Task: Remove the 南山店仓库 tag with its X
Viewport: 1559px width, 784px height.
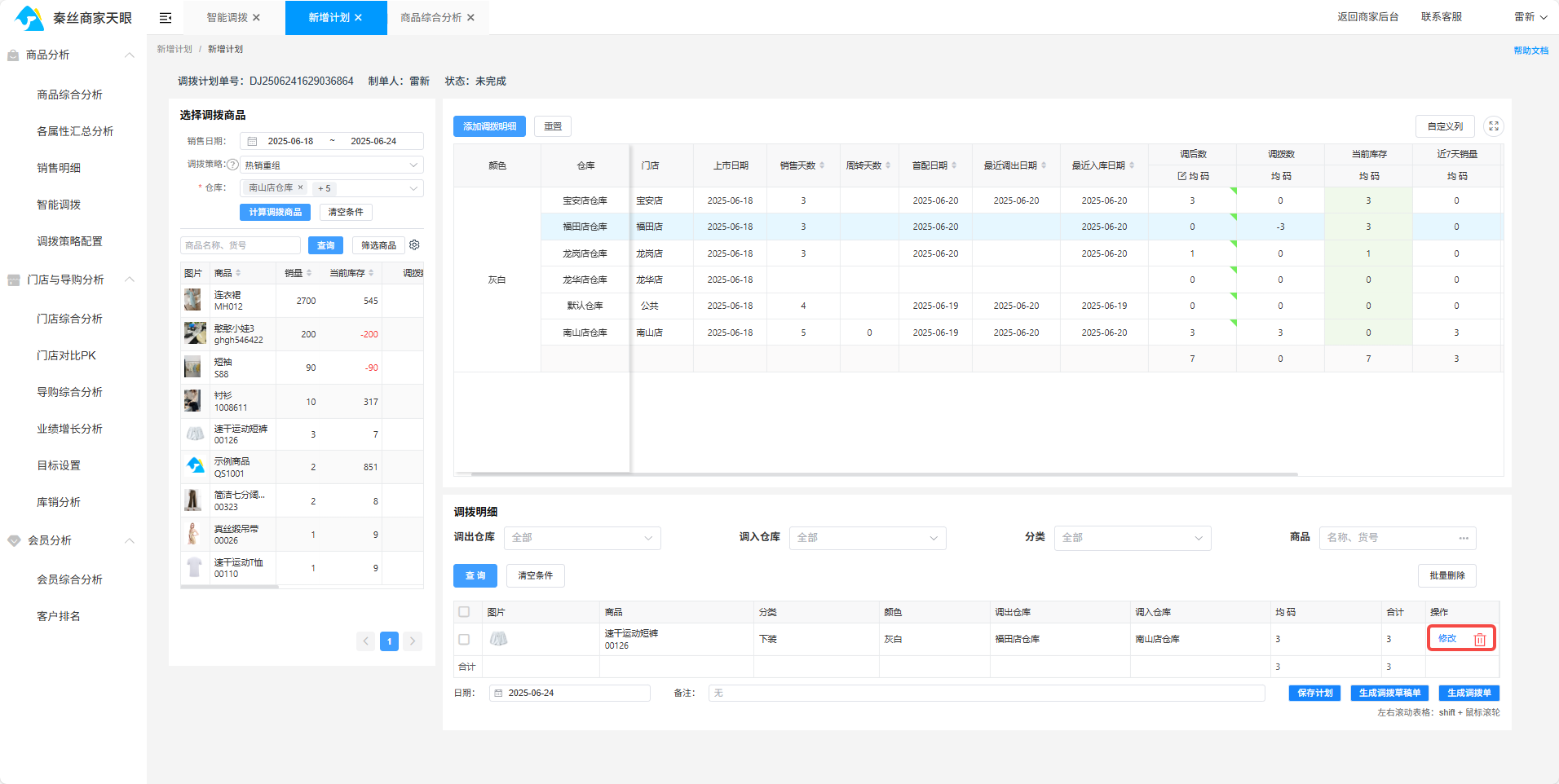Action: tap(300, 187)
